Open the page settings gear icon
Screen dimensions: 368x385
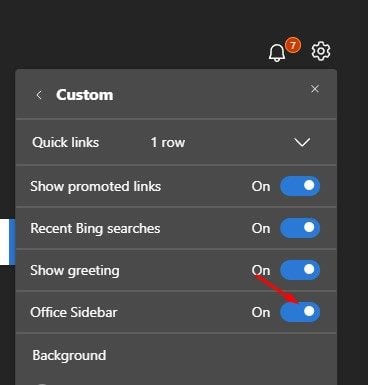coord(321,51)
